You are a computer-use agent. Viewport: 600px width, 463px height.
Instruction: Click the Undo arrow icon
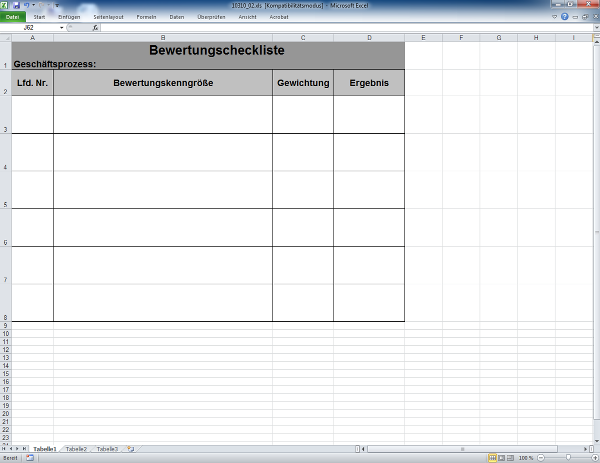(x=26, y=5)
